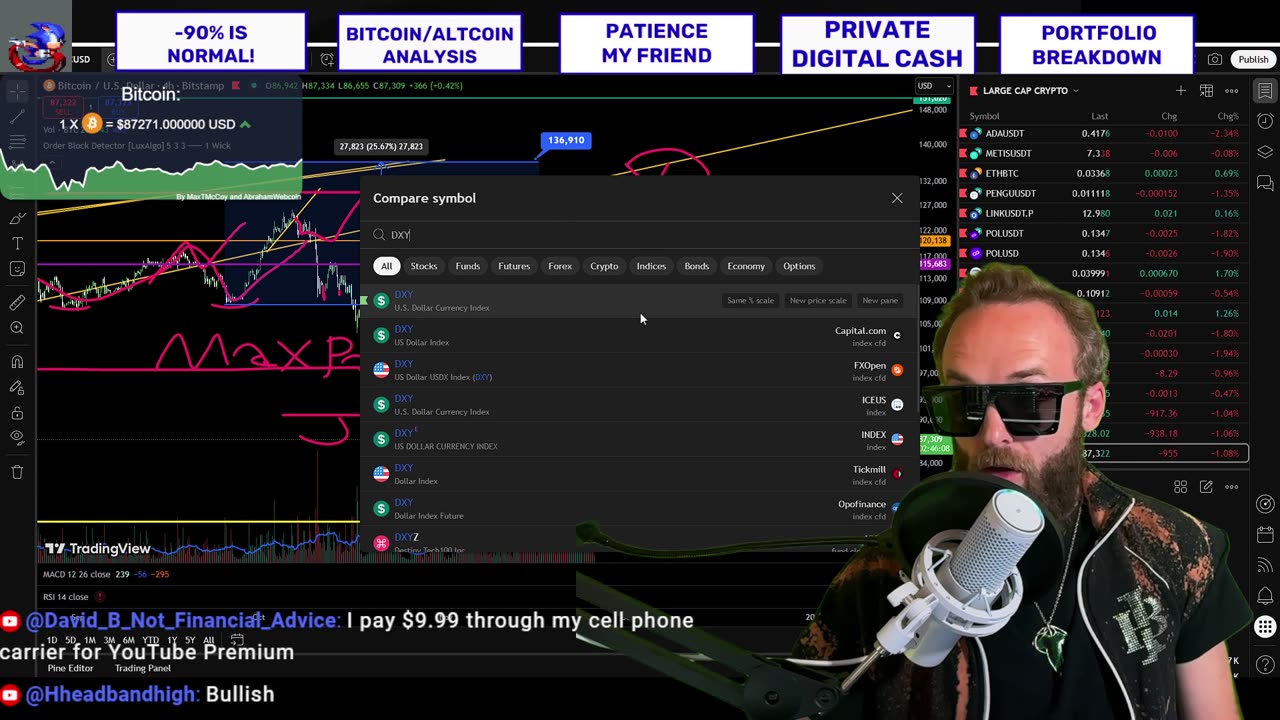Open the Watchlist panel sidebar icon
Screen dimensions: 1280x720
click(x=1265, y=92)
